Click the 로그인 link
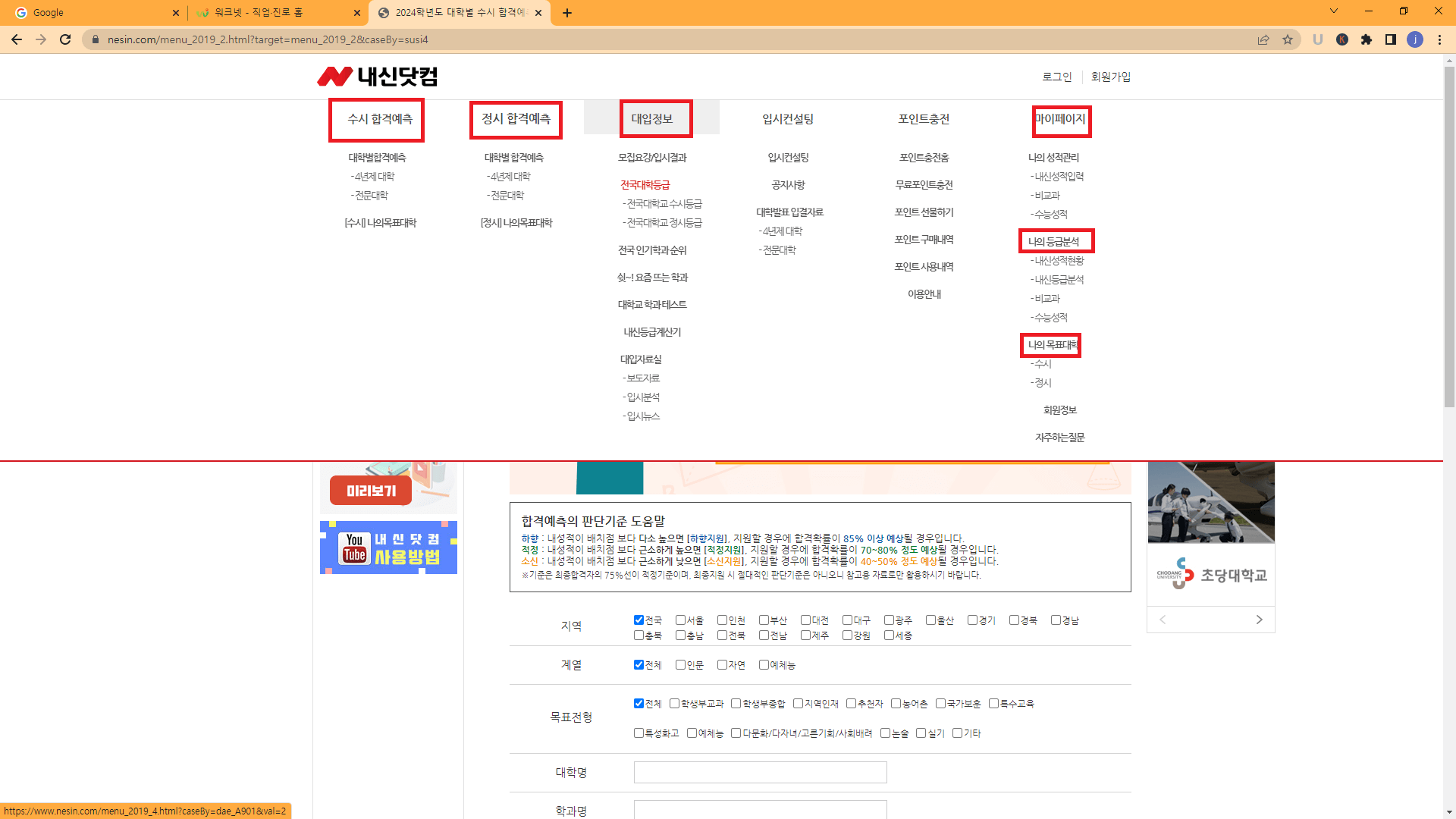1456x819 pixels. click(x=1057, y=77)
